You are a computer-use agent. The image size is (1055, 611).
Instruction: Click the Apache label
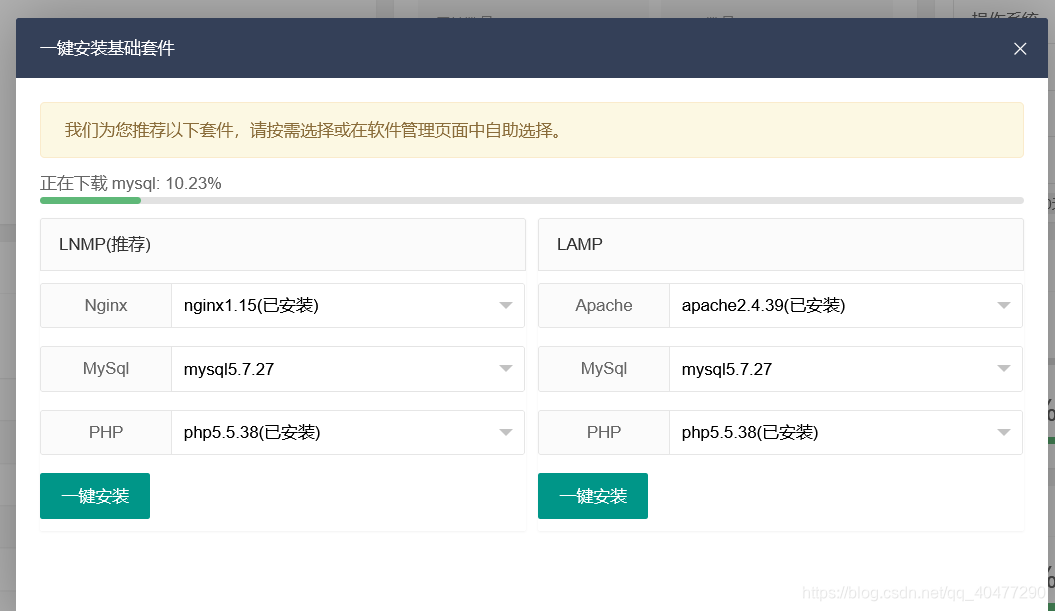(604, 306)
